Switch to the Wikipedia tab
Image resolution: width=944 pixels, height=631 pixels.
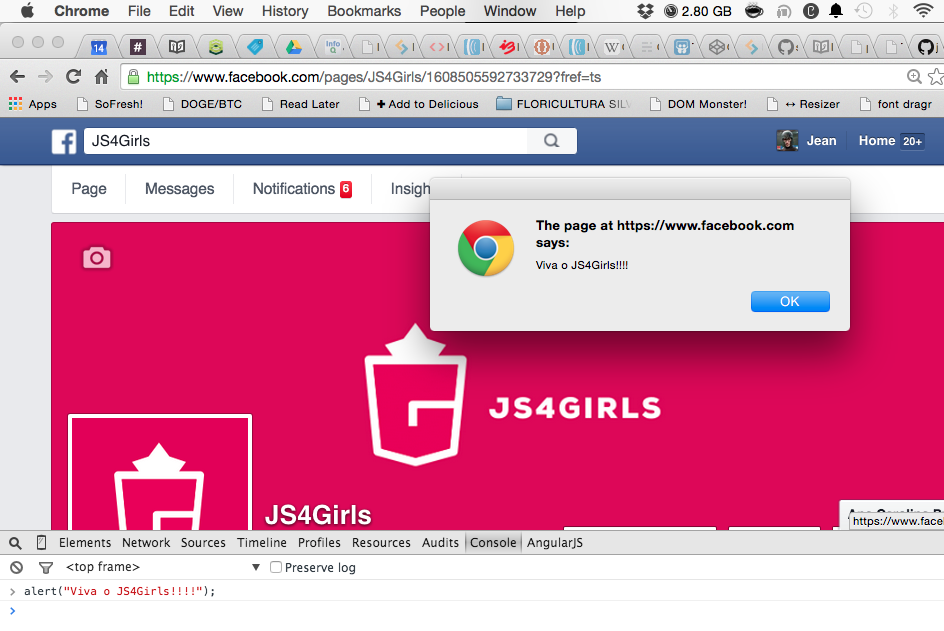611,46
